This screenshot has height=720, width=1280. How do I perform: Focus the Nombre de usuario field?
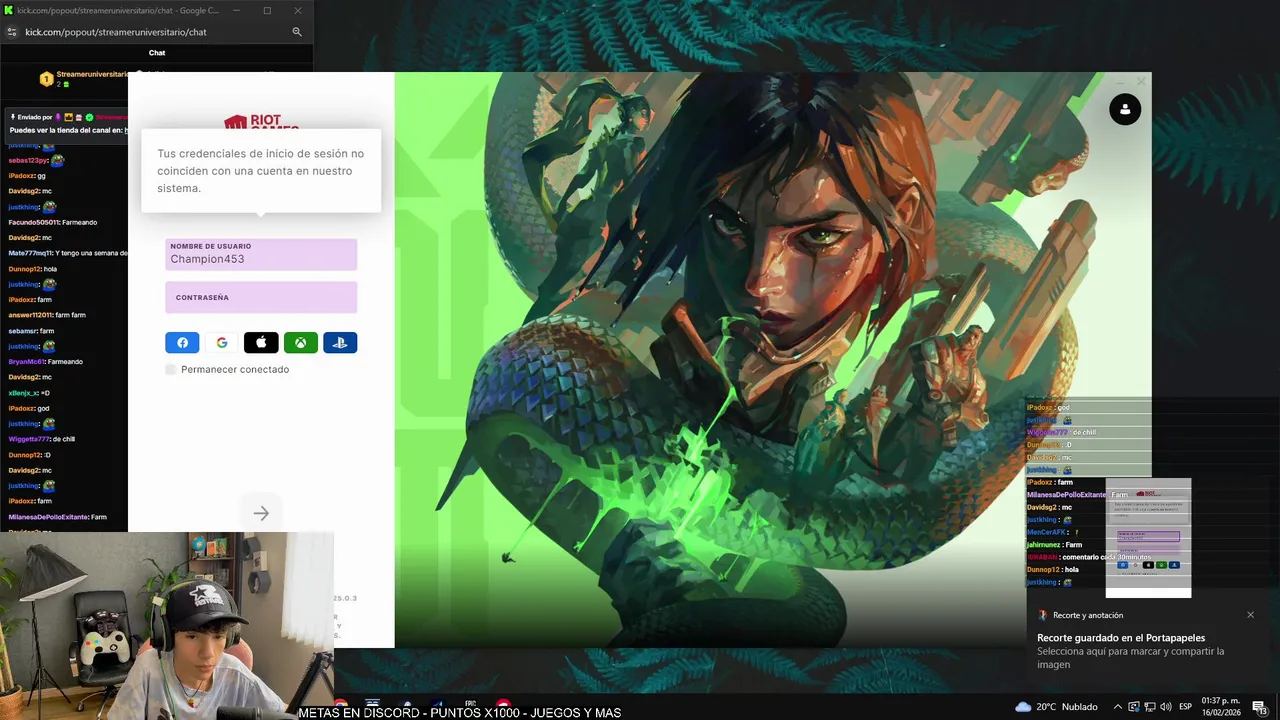pyautogui.click(x=261, y=254)
